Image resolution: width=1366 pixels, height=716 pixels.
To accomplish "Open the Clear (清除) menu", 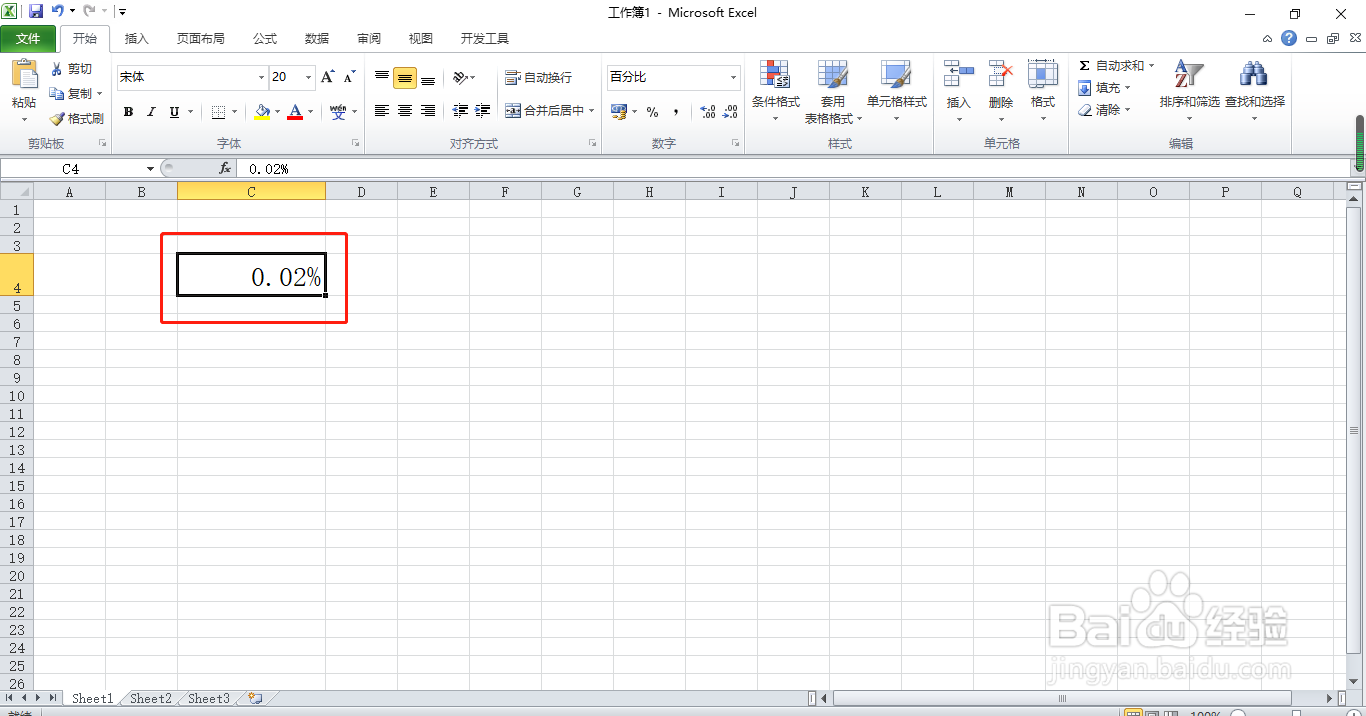I will point(1104,110).
